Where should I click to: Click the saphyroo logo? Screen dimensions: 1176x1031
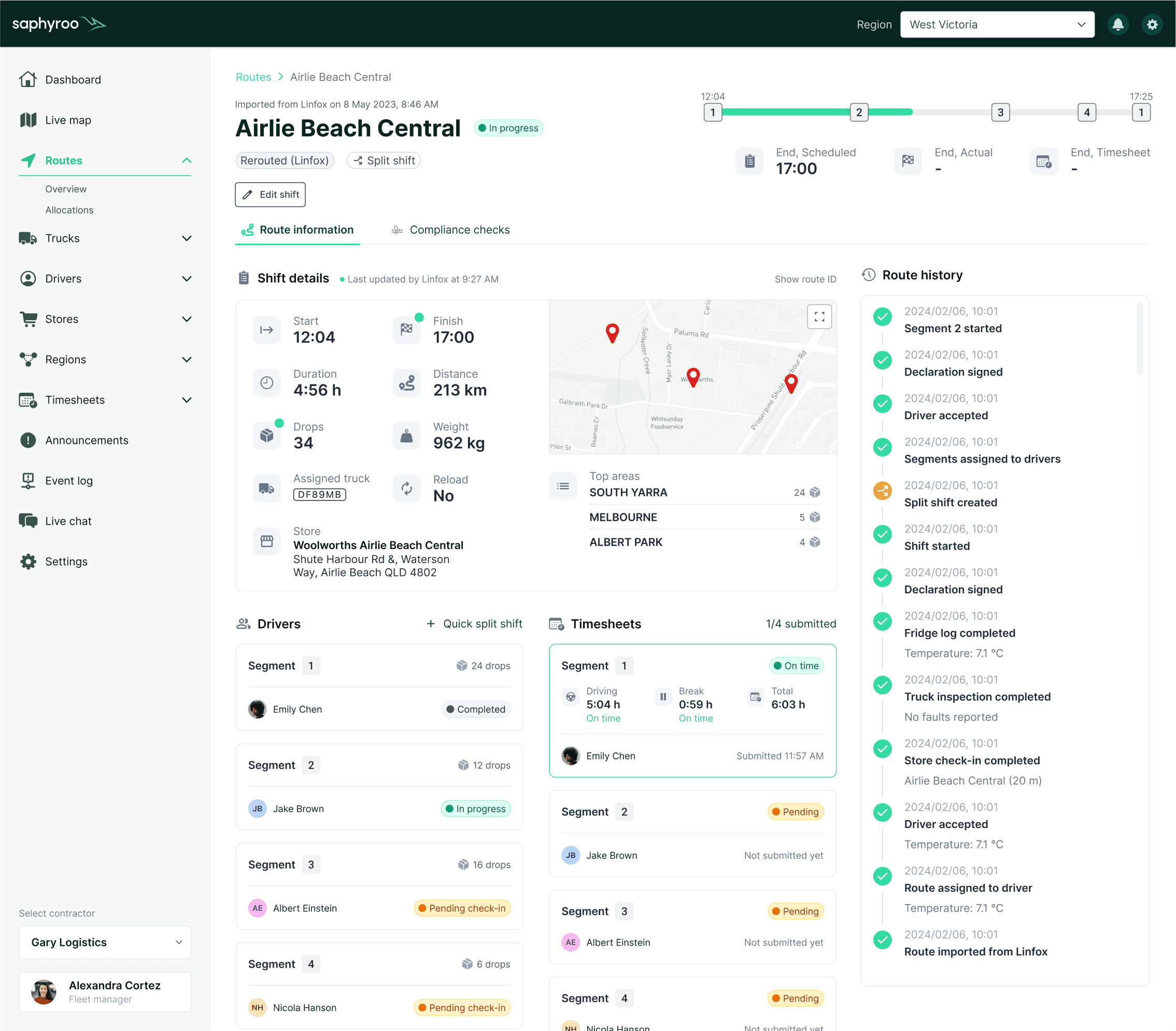point(59,24)
